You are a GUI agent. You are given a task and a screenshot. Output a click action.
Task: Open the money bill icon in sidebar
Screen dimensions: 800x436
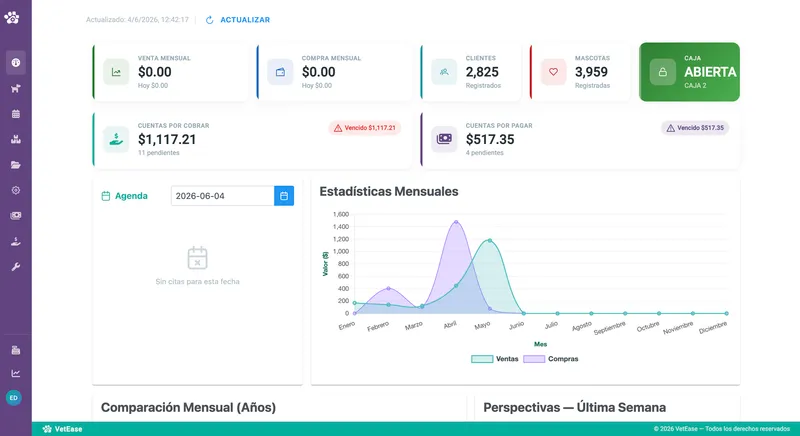pos(16,216)
